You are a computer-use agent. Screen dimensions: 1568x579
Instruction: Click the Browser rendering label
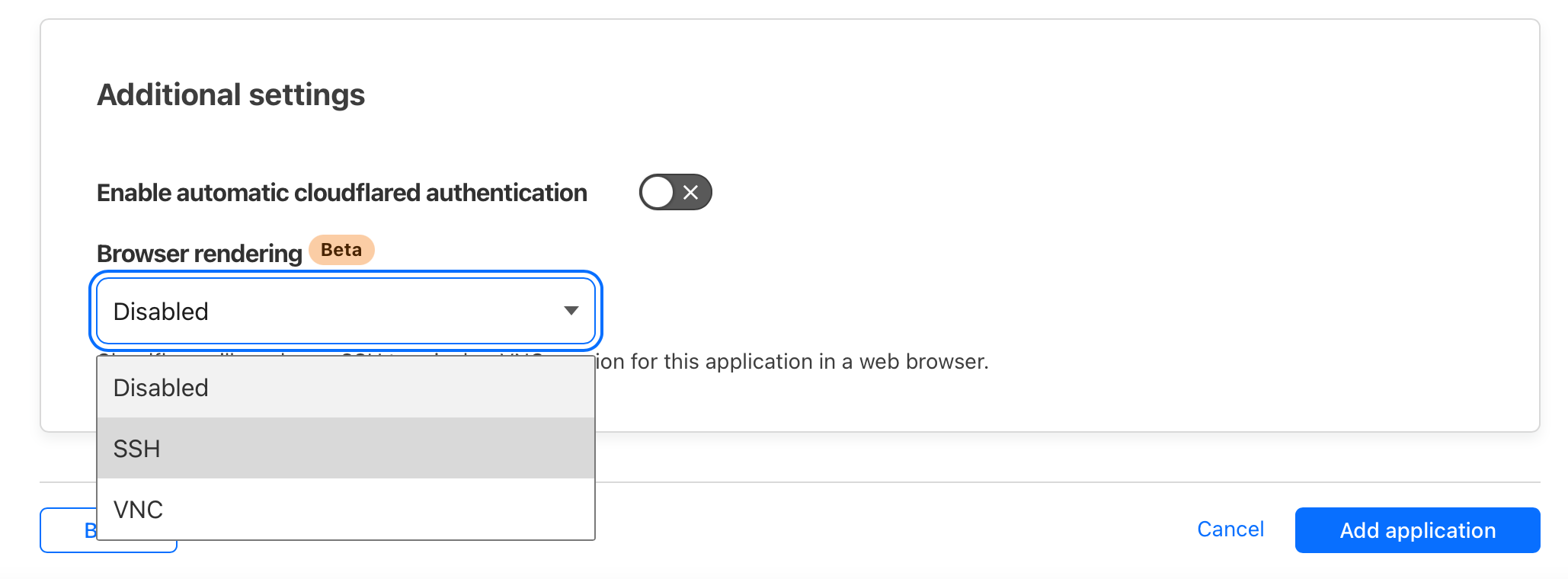tap(200, 254)
